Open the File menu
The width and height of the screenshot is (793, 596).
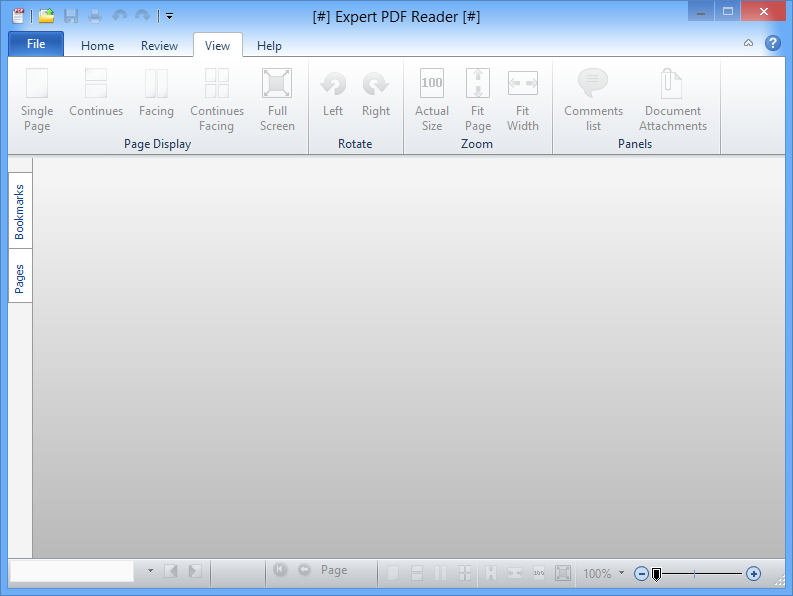pos(36,44)
